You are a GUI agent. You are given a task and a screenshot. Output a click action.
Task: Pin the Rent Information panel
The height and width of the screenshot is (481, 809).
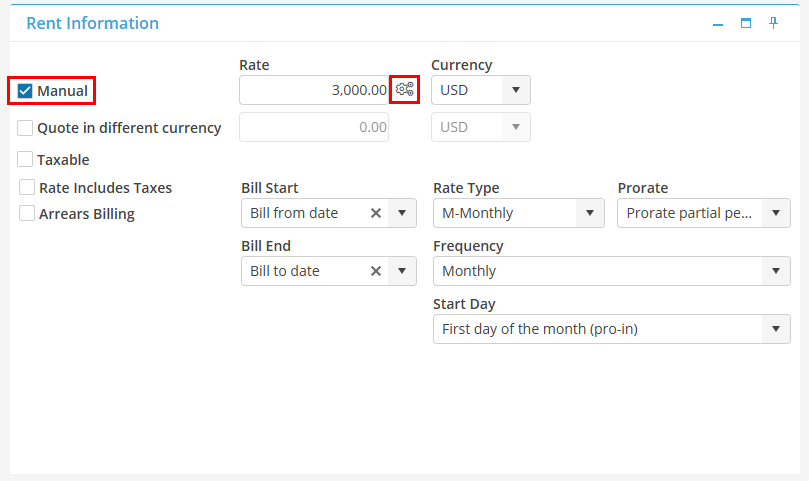tap(774, 23)
